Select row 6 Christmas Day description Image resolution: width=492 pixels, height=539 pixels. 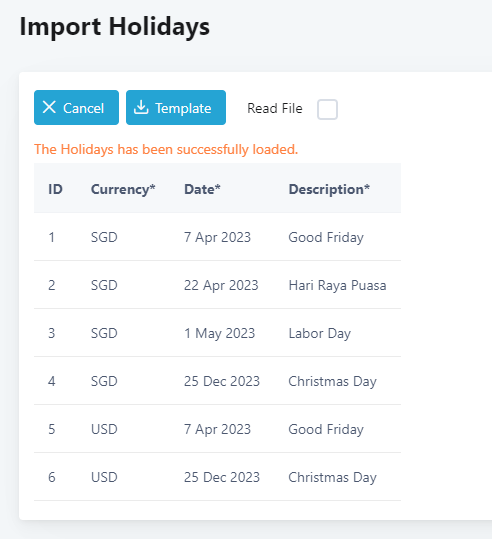pyautogui.click(x=332, y=477)
